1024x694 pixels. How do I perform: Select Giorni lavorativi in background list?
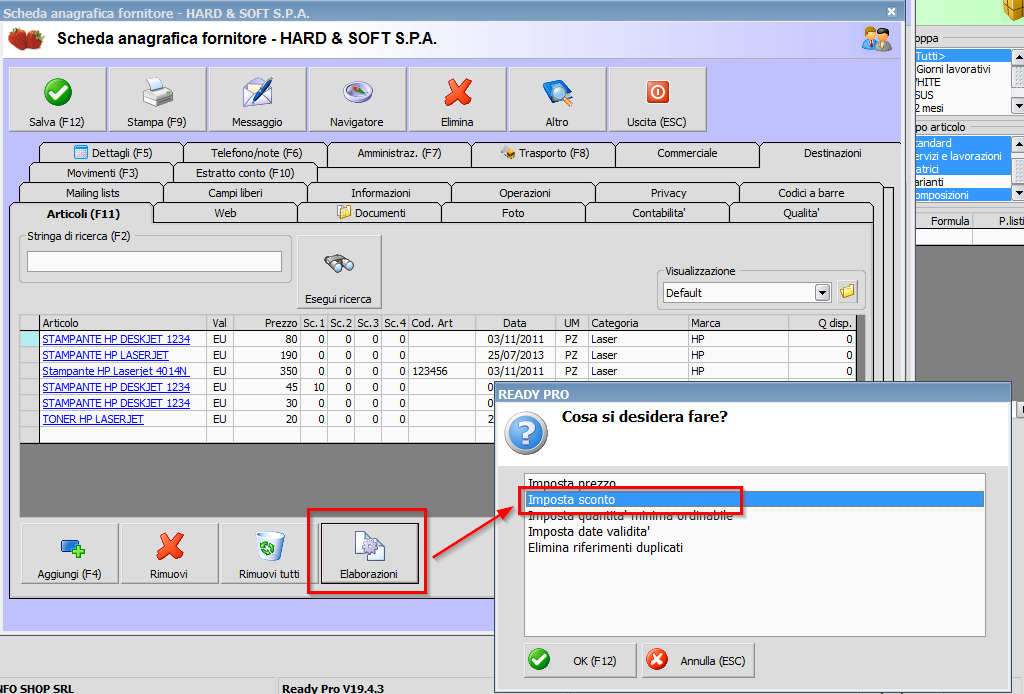(963, 69)
